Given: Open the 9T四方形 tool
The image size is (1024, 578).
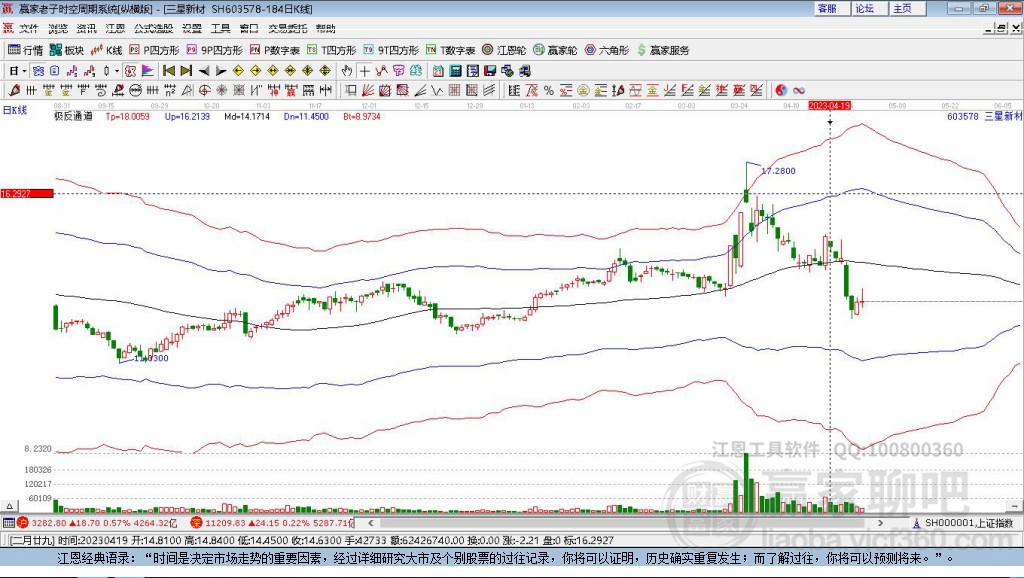Looking at the screenshot, I should click(391, 50).
